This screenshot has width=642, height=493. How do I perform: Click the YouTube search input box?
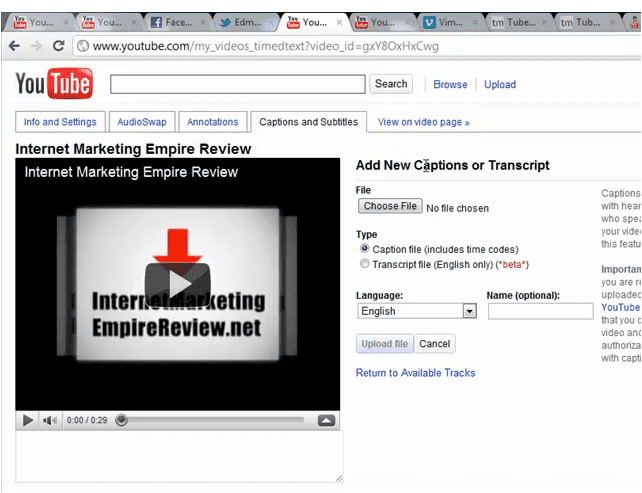pyautogui.click(x=238, y=84)
